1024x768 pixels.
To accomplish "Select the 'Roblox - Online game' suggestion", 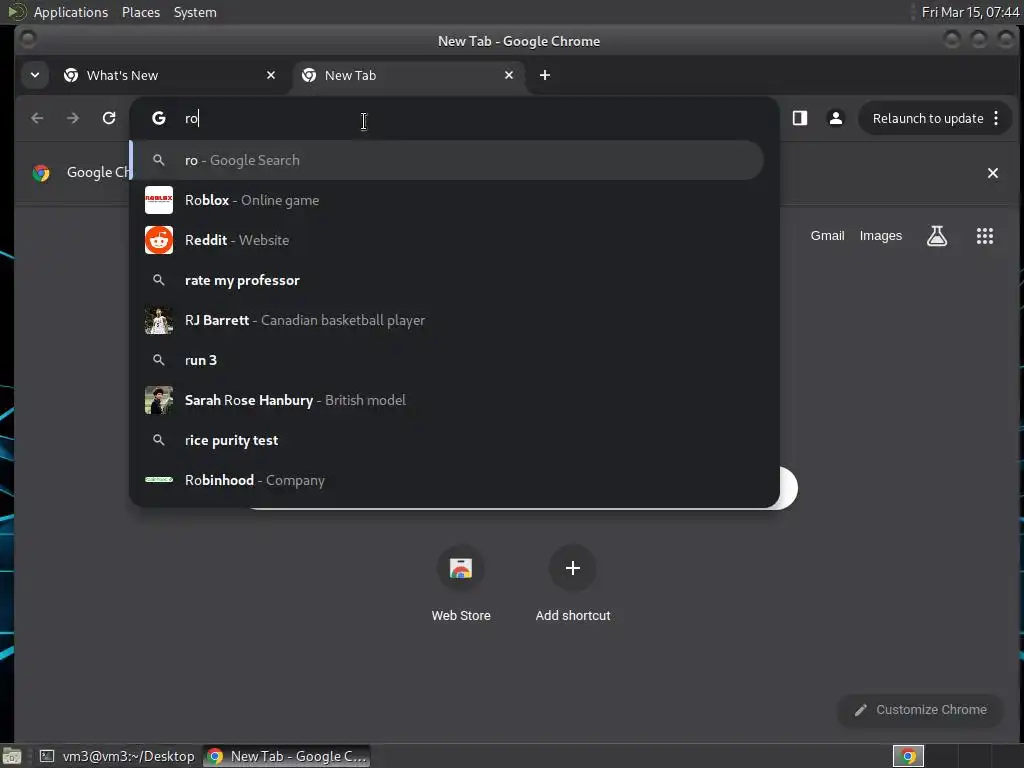I will pyautogui.click(x=447, y=200).
